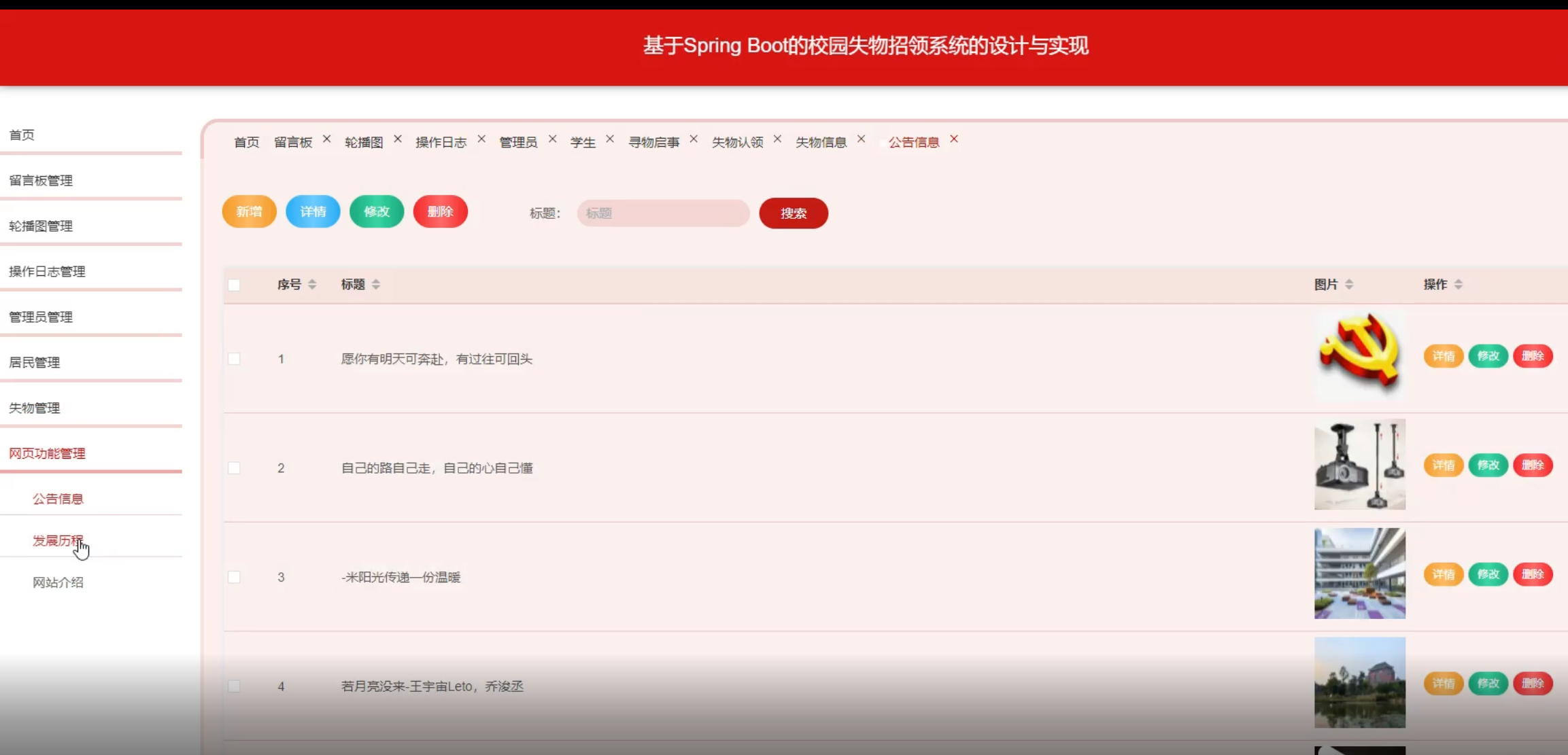The height and width of the screenshot is (755, 1568).
Task: Click the red 删除 button in row 2
Action: pyautogui.click(x=1533, y=466)
